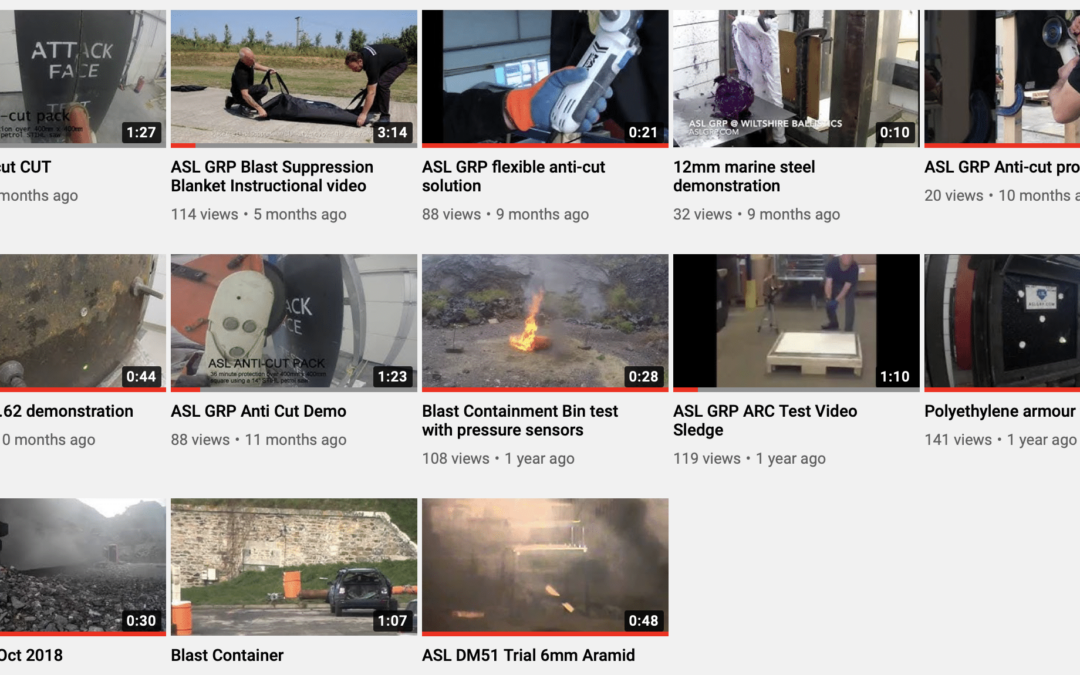This screenshot has height=675, width=1080.
Task: Click the 'ASL GRP Anti Cut Demo' title
Action: pyautogui.click(x=258, y=411)
